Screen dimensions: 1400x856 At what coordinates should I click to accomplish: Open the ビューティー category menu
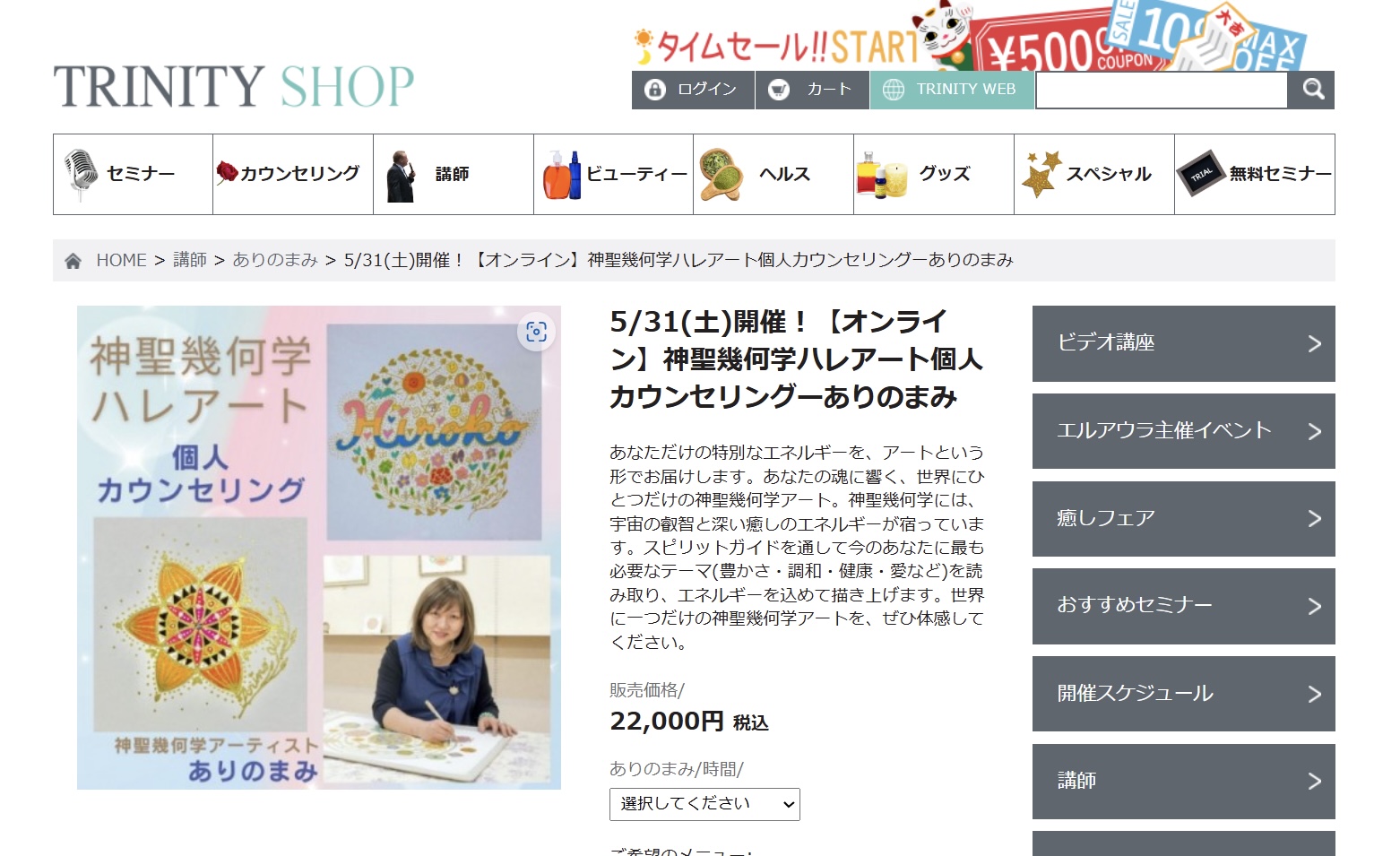(x=614, y=174)
